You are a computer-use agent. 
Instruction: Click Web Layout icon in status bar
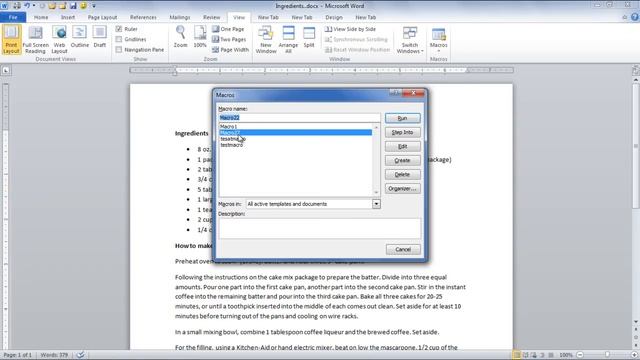[x=534, y=355]
